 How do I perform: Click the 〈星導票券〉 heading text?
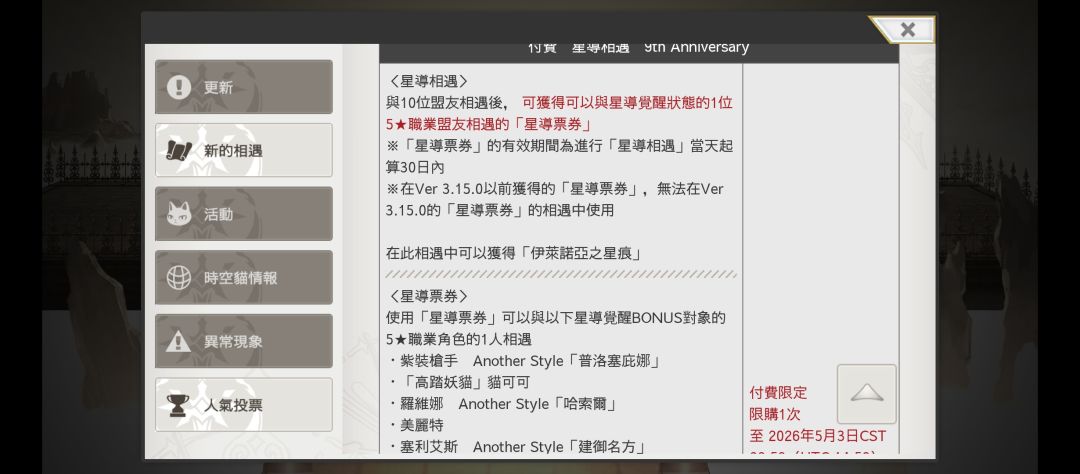pos(428,296)
